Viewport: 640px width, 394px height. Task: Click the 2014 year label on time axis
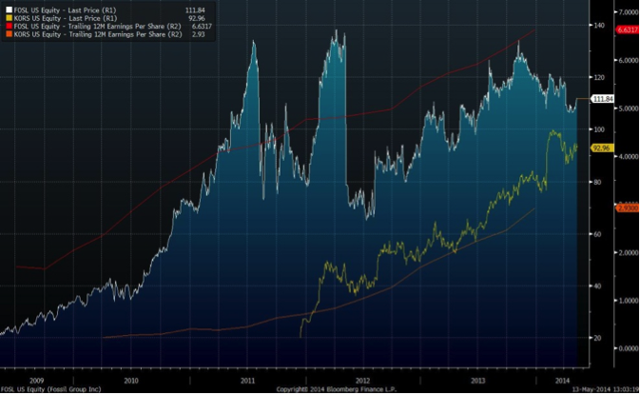(562, 381)
